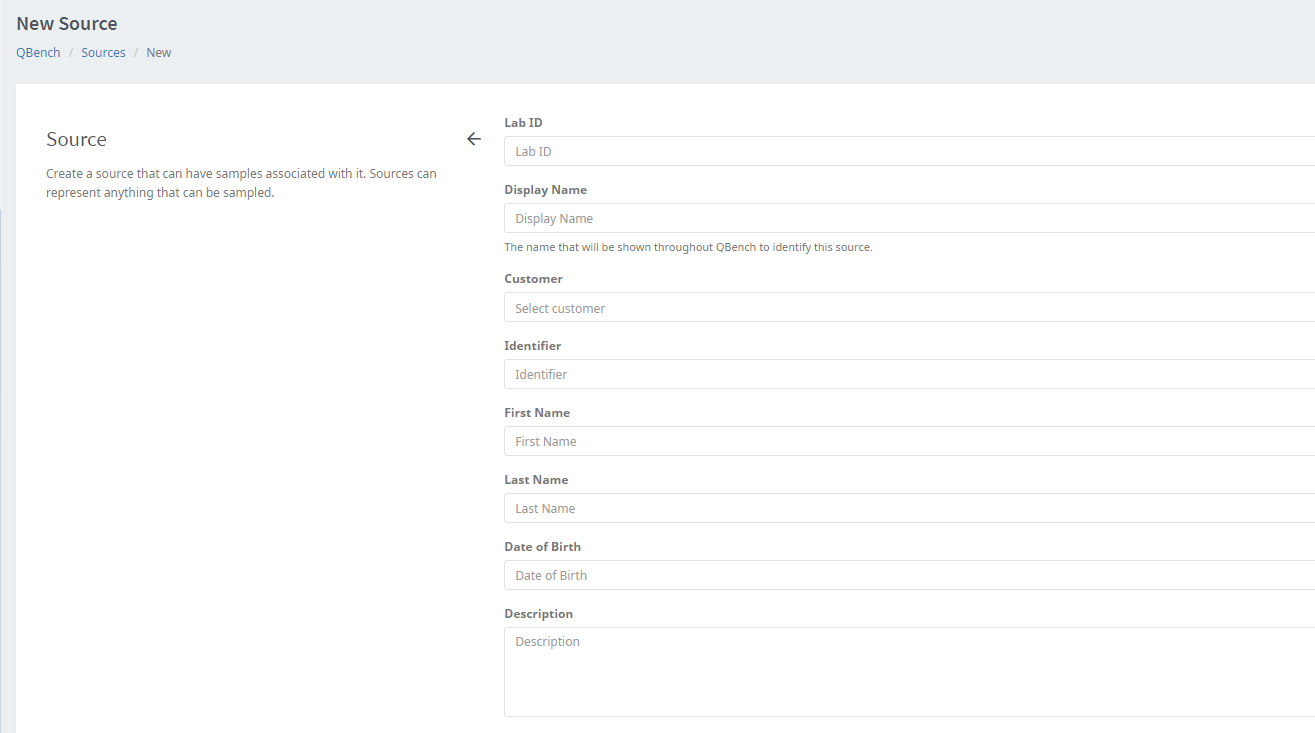Click the bold Description label
This screenshot has width=1315, height=733.
pyautogui.click(x=538, y=614)
